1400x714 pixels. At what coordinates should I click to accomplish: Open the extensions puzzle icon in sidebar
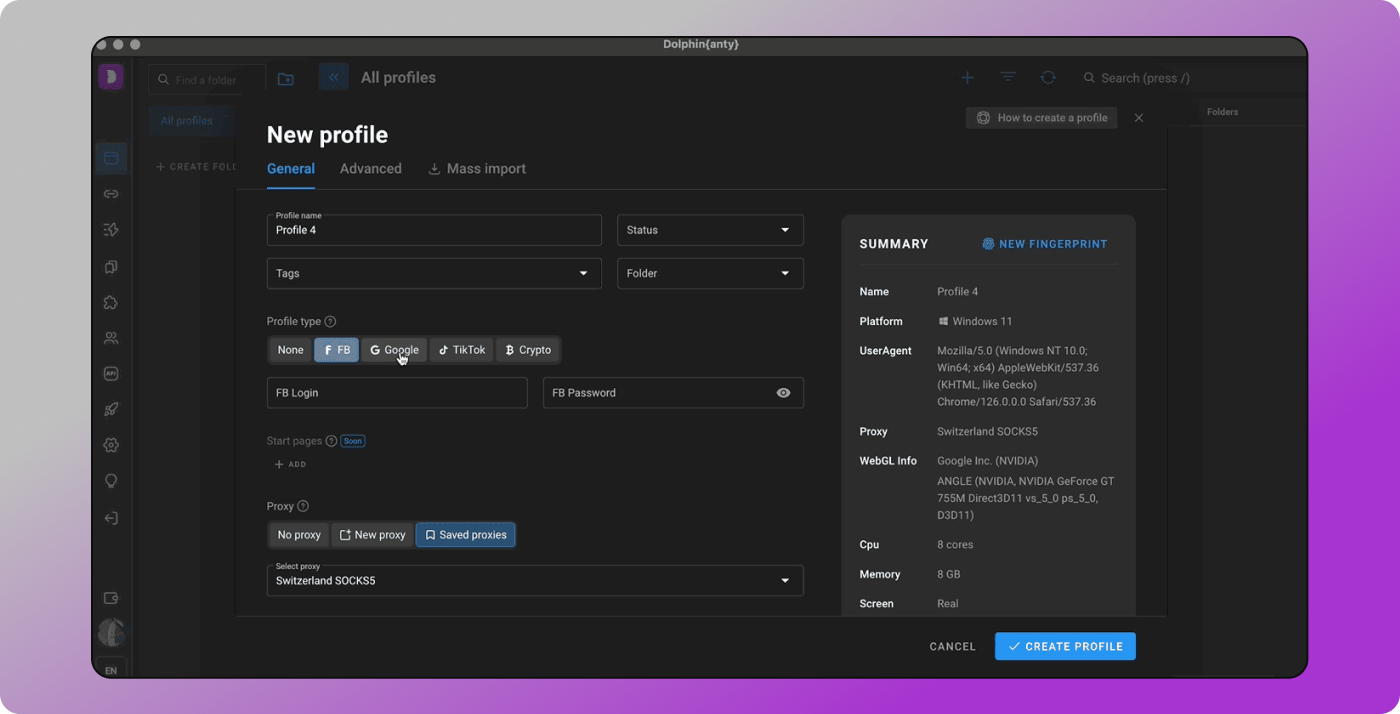pos(111,302)
